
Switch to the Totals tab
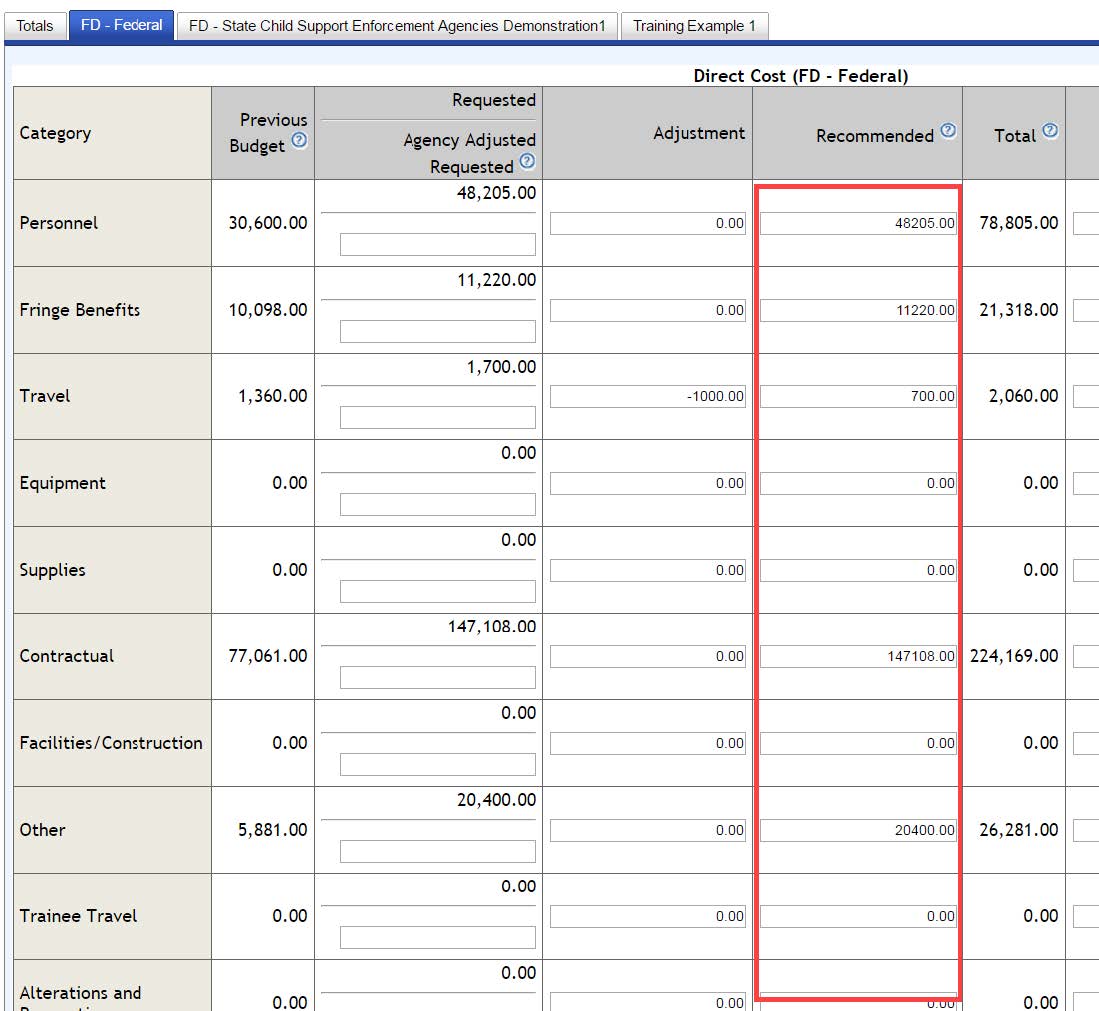[35, 26]
